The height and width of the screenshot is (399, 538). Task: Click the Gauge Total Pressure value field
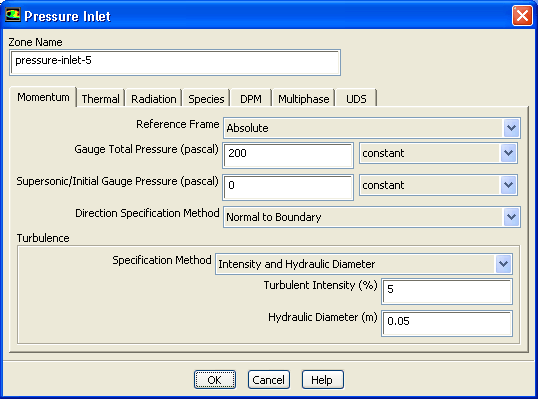pos(288,156)
